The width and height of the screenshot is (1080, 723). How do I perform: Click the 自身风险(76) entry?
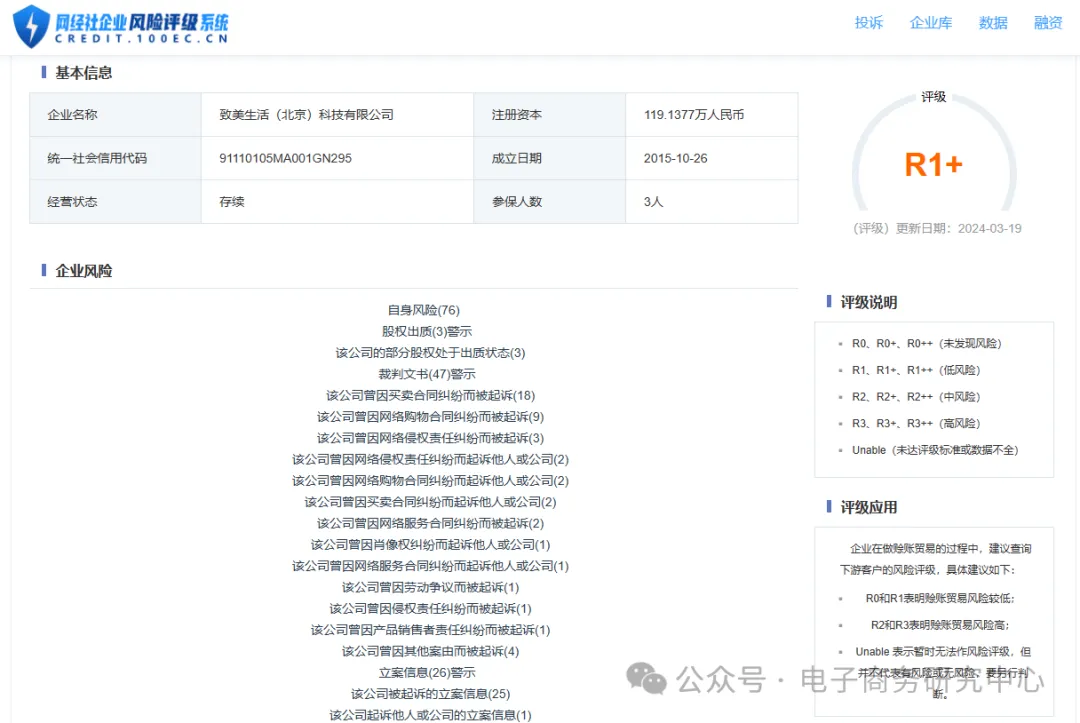[424, 311]
